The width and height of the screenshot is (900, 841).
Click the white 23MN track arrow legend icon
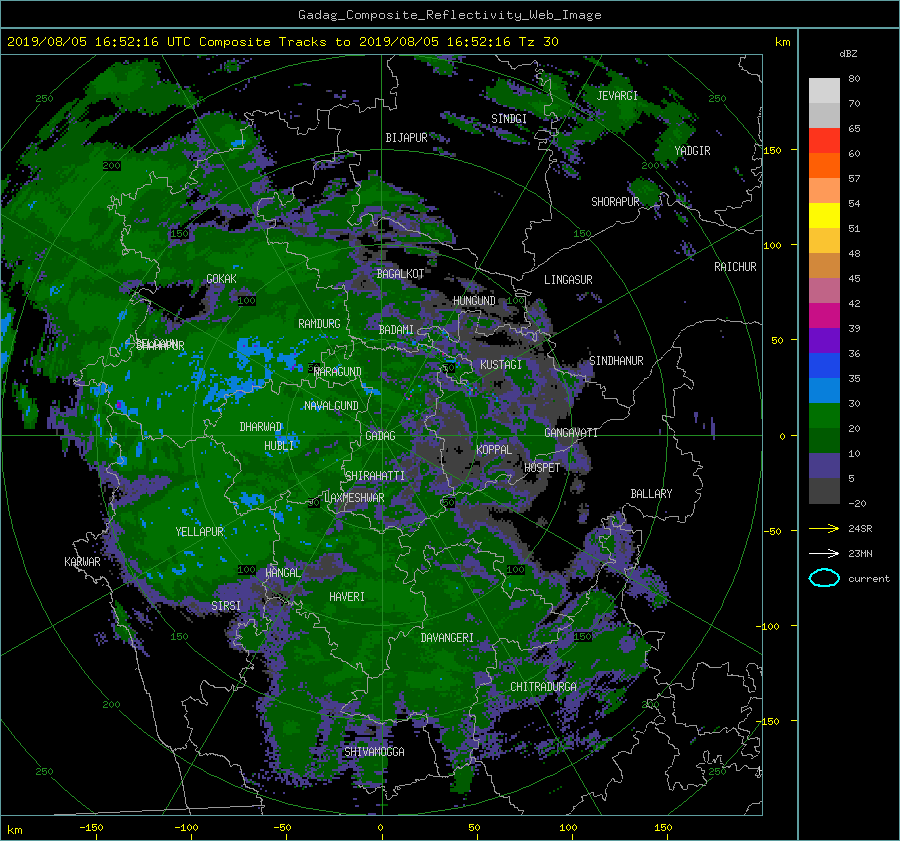coord(824,553)
